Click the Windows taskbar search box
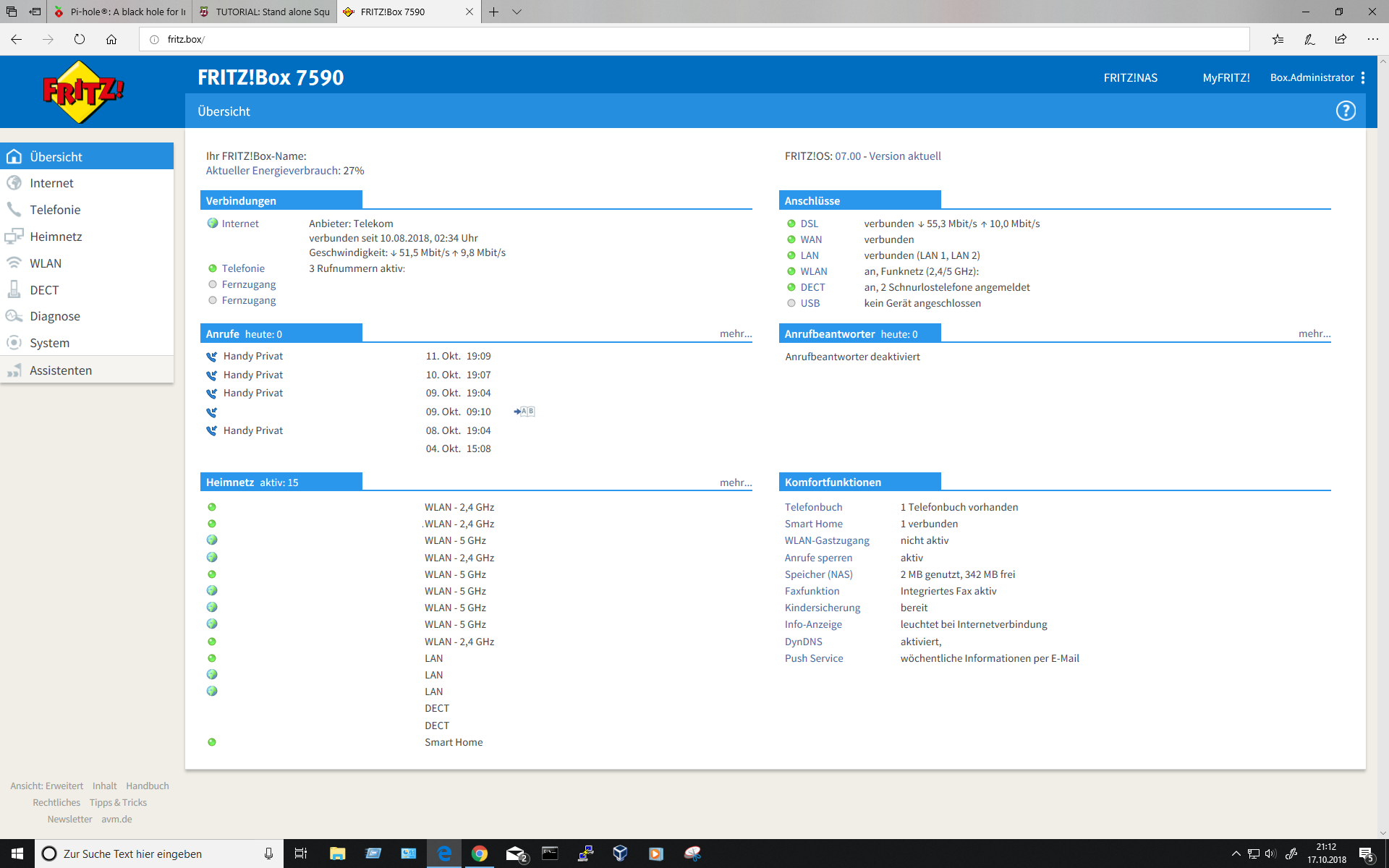Viewport: 1389px width, 868px height. 159,854
